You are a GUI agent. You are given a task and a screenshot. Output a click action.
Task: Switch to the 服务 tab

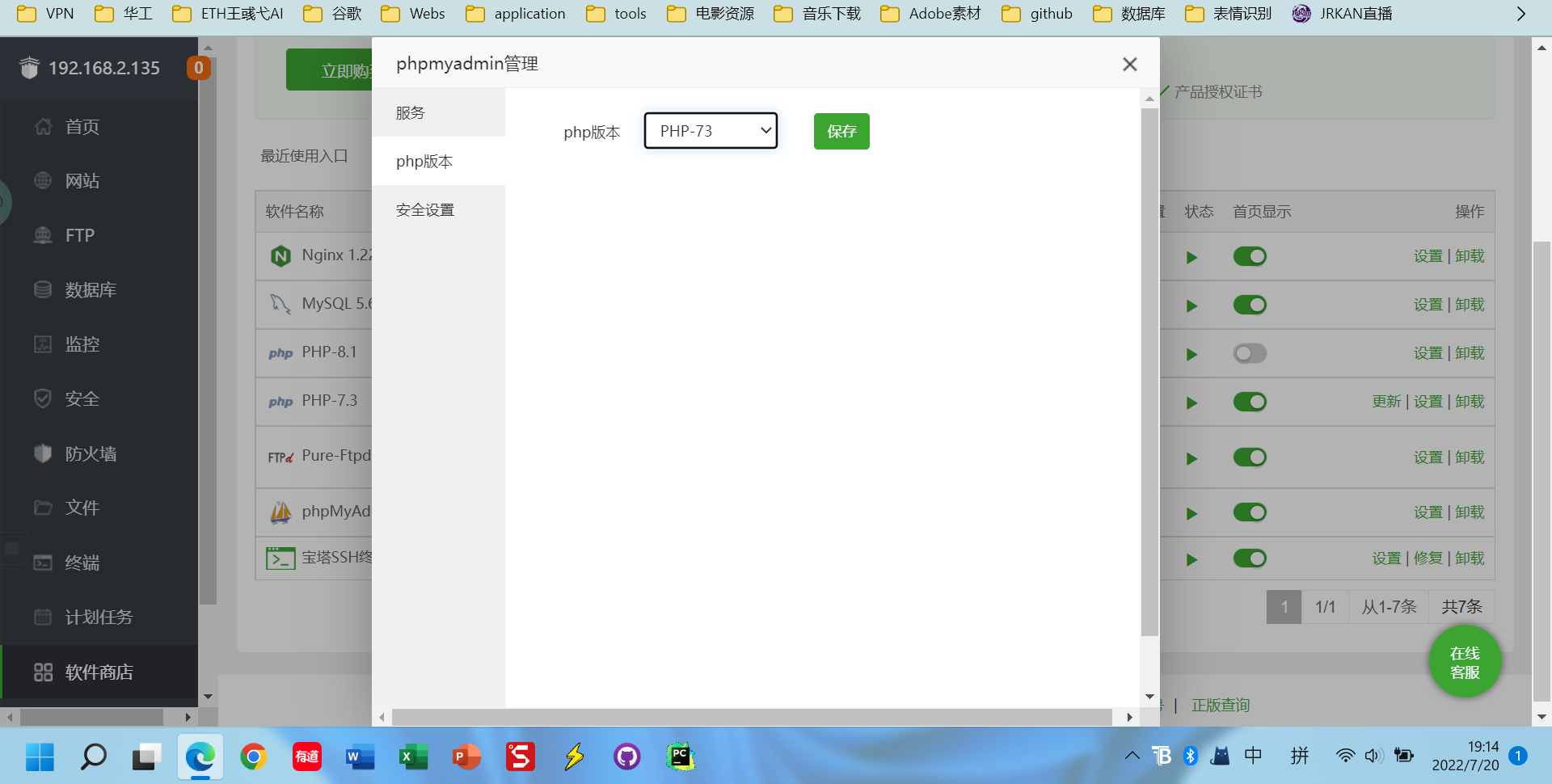[x=410, y=112]
